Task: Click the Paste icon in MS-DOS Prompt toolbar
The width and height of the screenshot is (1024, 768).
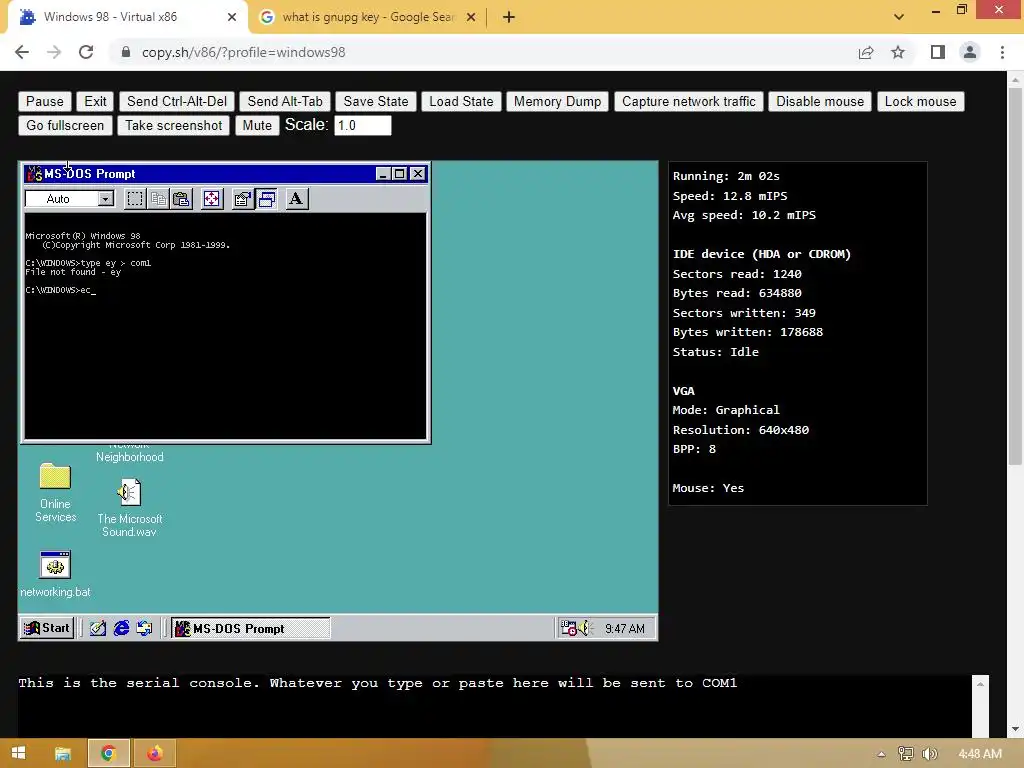Action: pos(182,199)
